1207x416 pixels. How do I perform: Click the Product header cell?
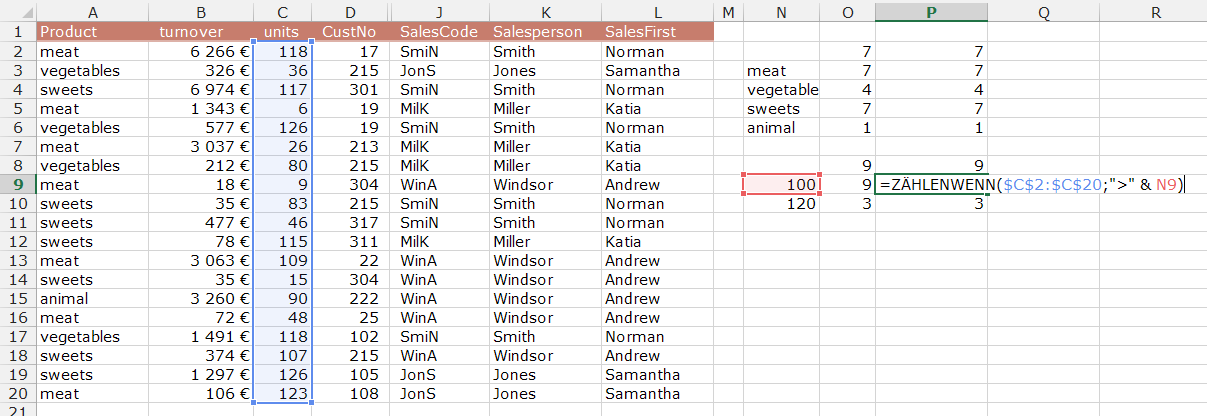[x=92, y=32]
